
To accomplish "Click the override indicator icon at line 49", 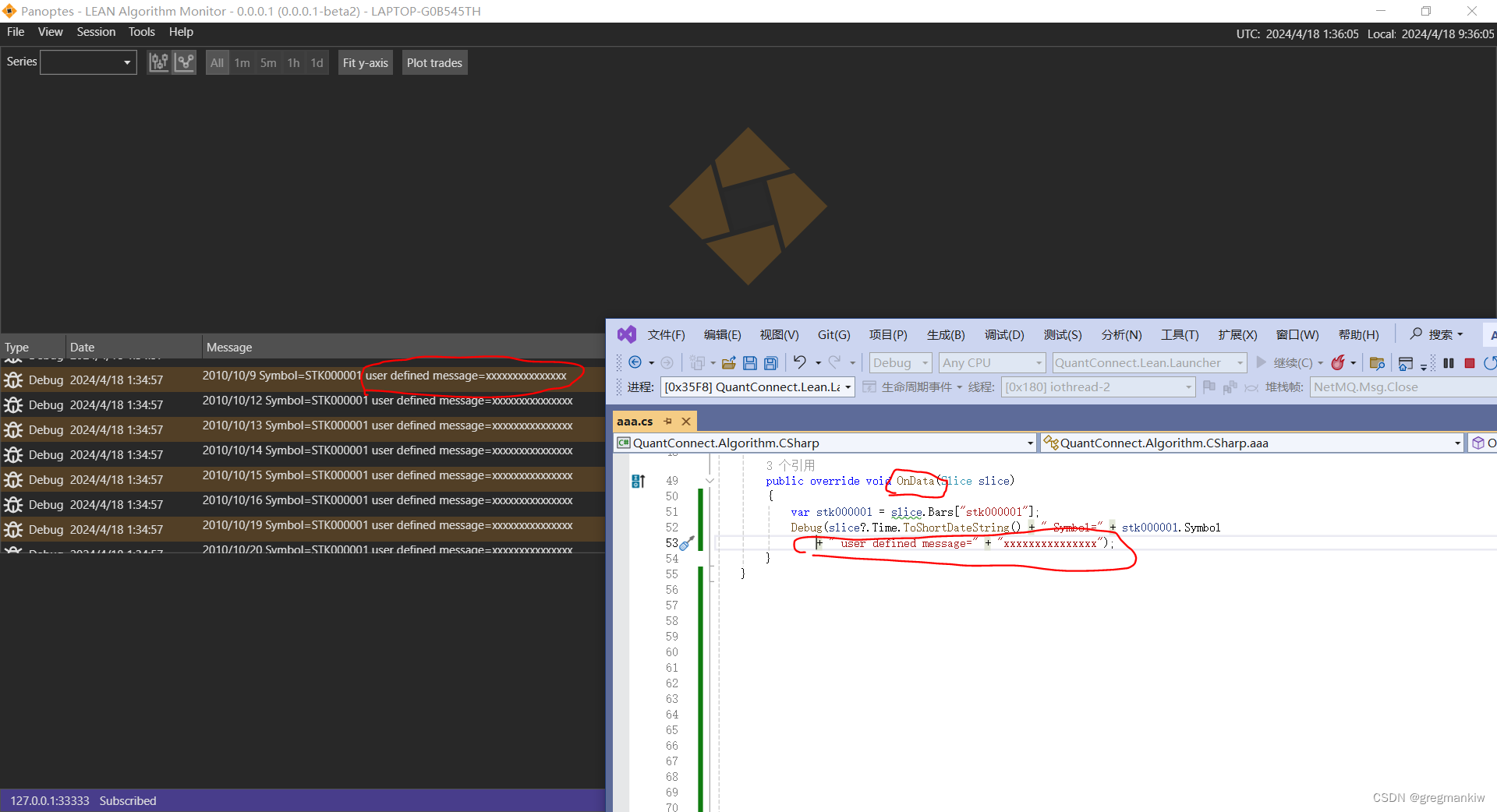I will 638,481.
